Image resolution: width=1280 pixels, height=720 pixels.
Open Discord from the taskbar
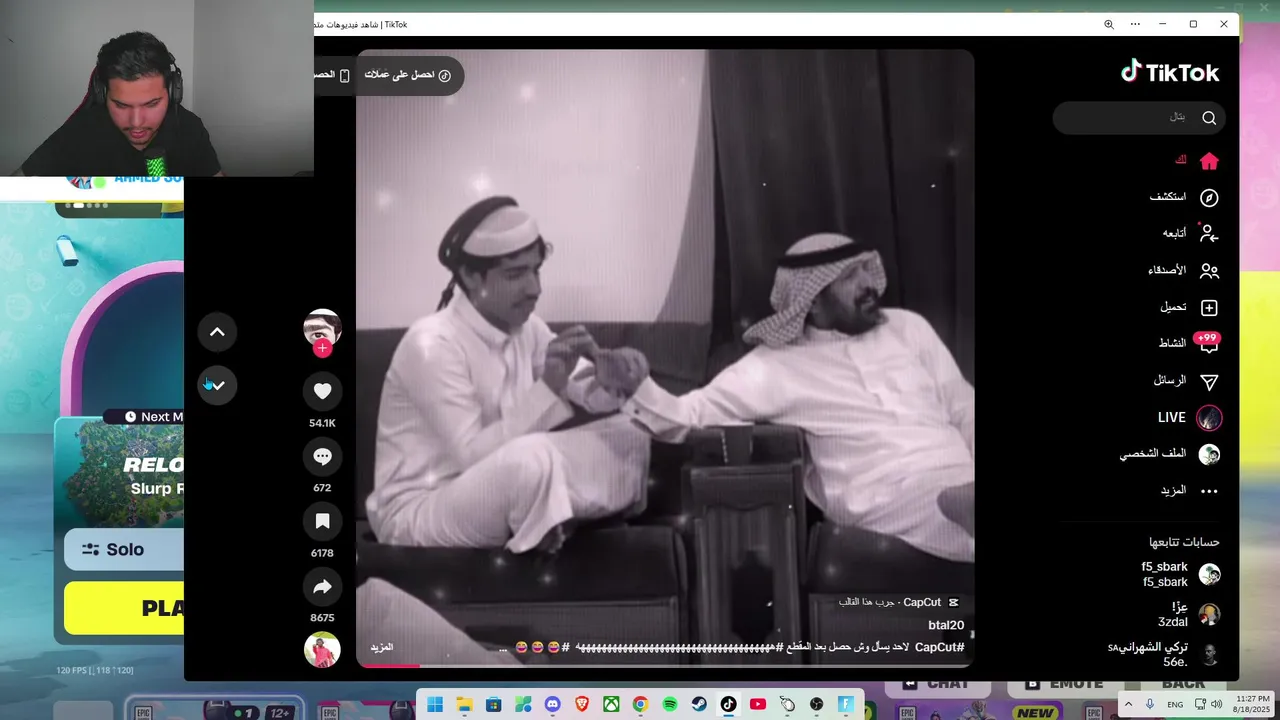[x=553, y=704]
